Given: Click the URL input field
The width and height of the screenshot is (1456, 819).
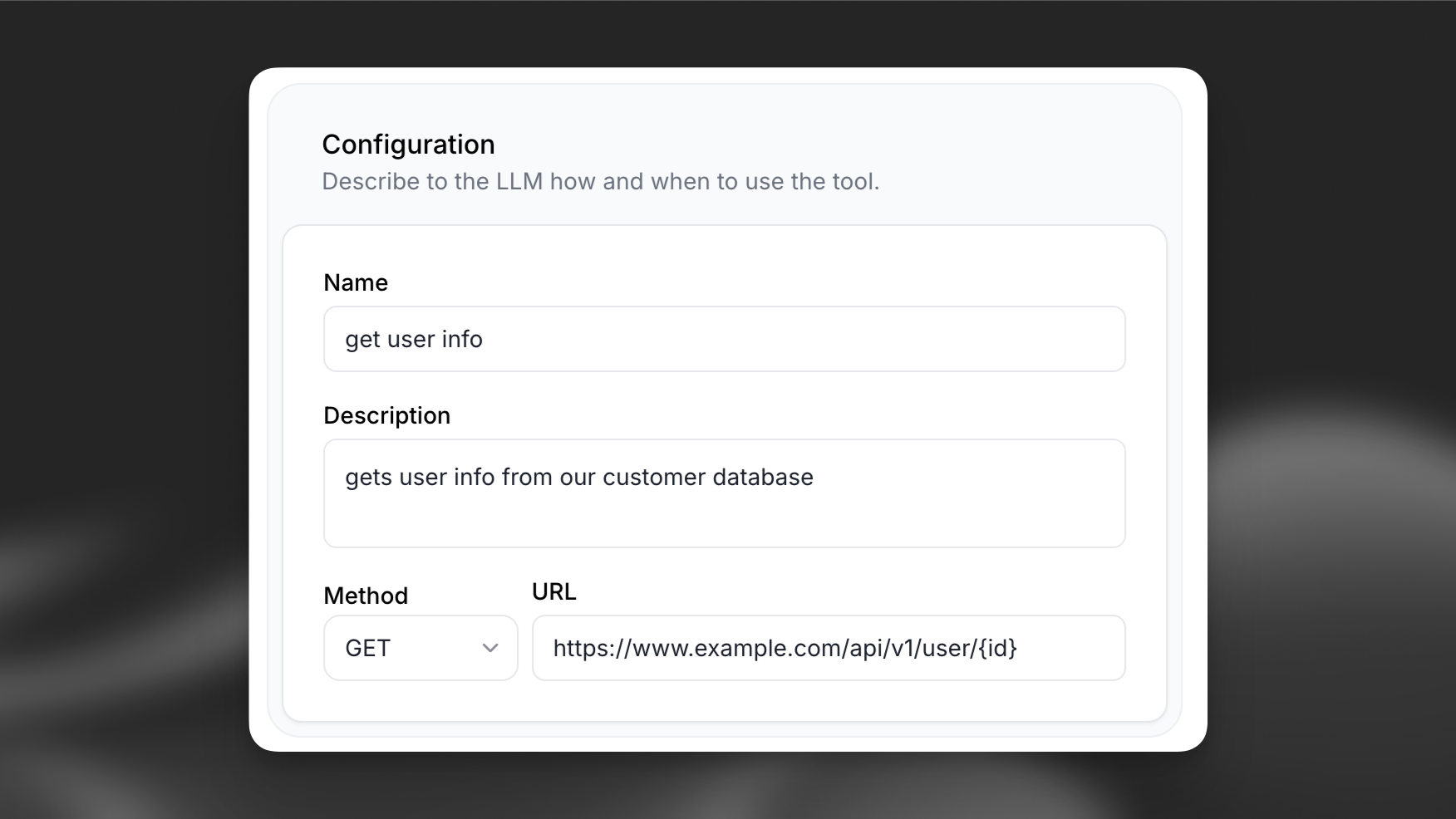Looking at the screenshot, I should point(828,648).
